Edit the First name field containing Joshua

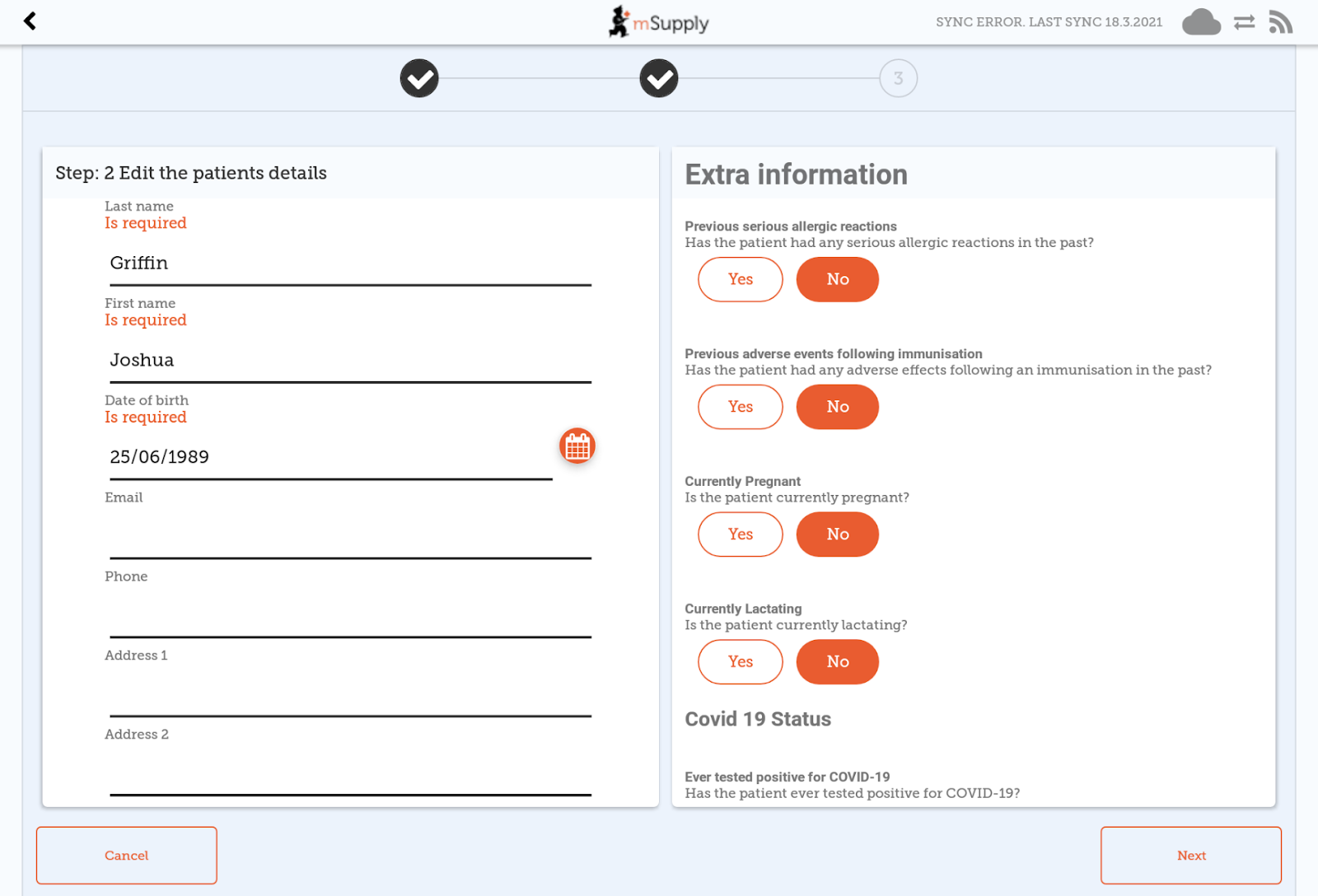click(x=350, y=361)
